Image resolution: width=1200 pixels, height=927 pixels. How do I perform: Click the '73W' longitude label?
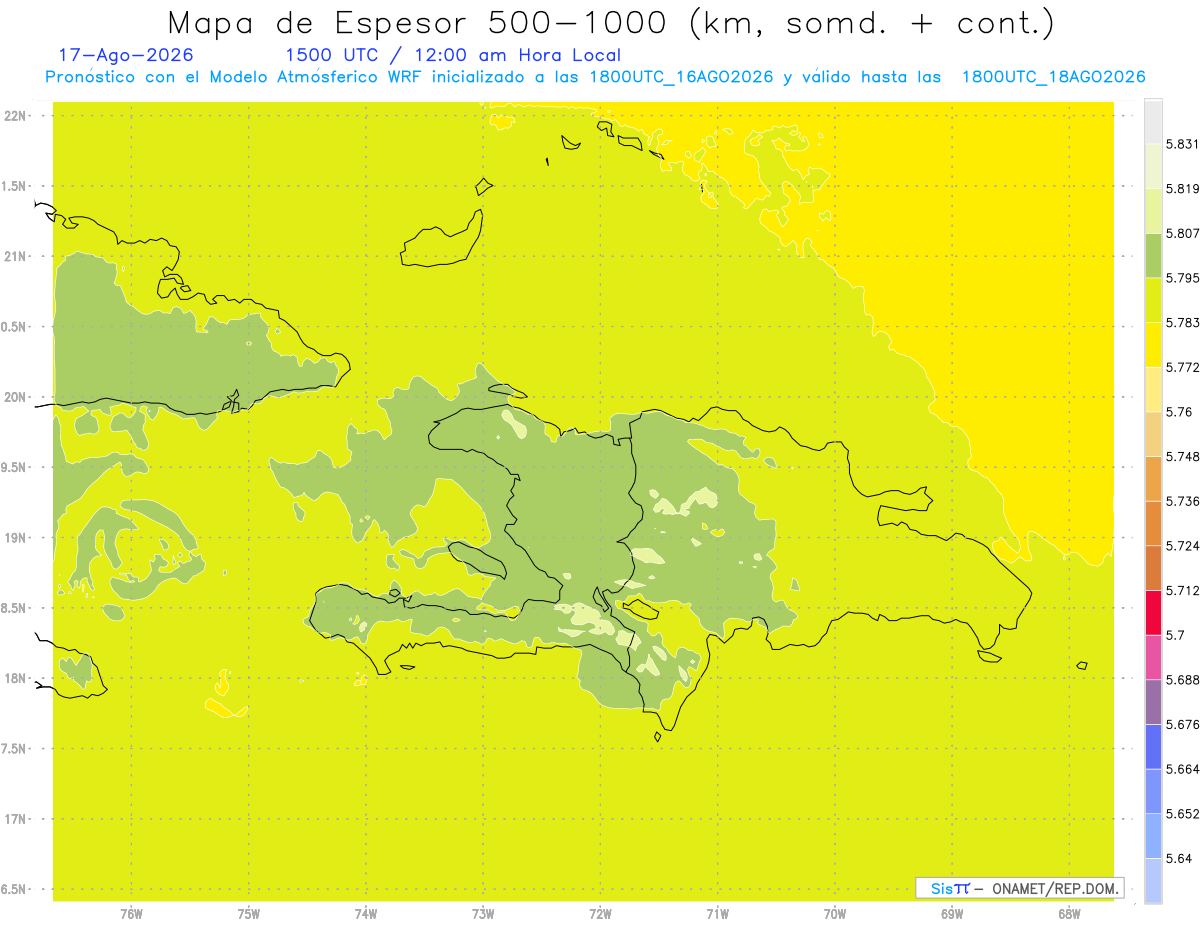click(x=483, y=914)
